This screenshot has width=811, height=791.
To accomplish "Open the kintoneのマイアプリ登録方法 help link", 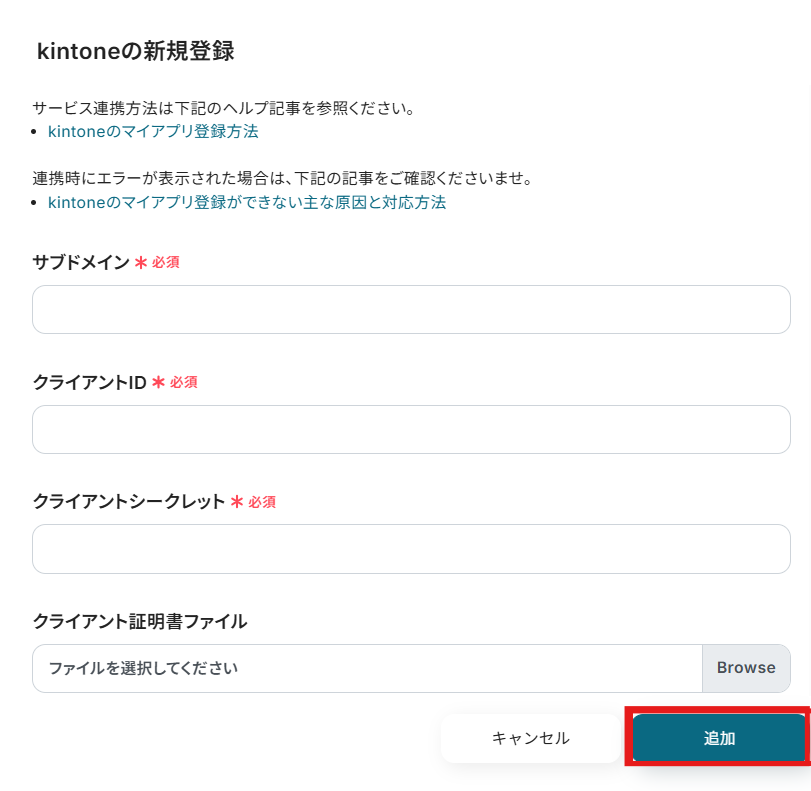I will [153, 131].
